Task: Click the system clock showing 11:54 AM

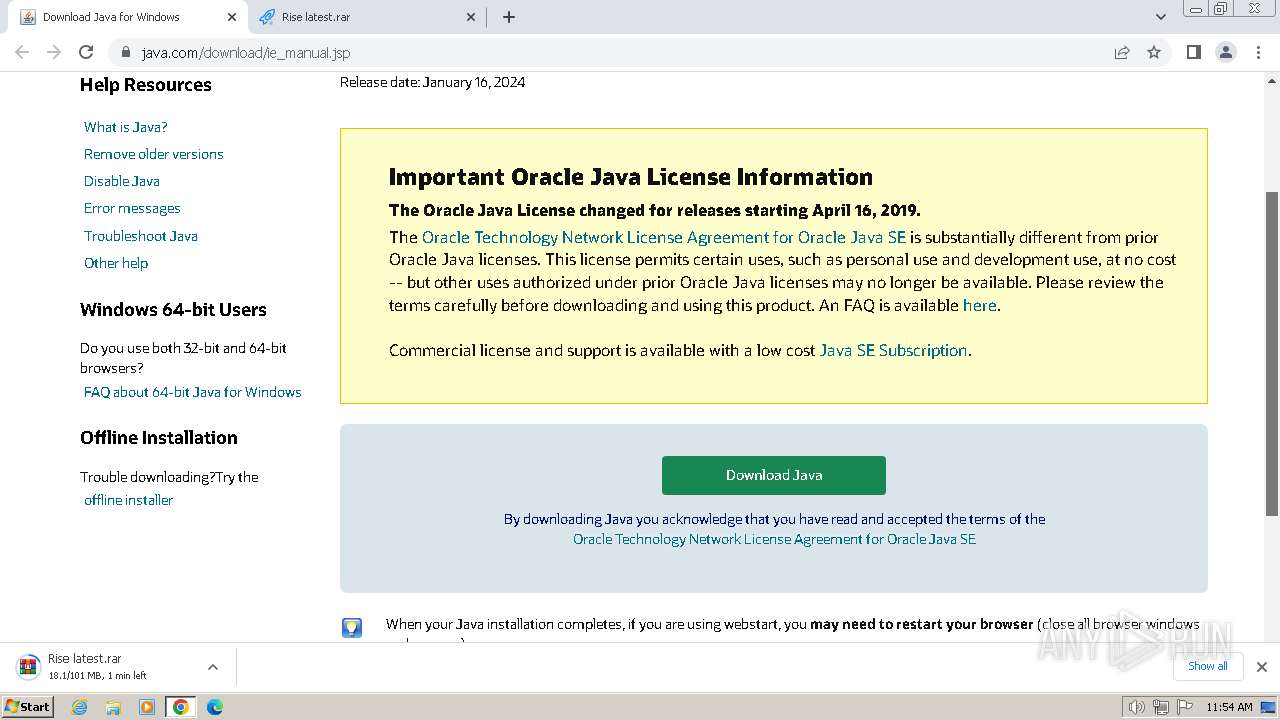Action: point(1229,706)
